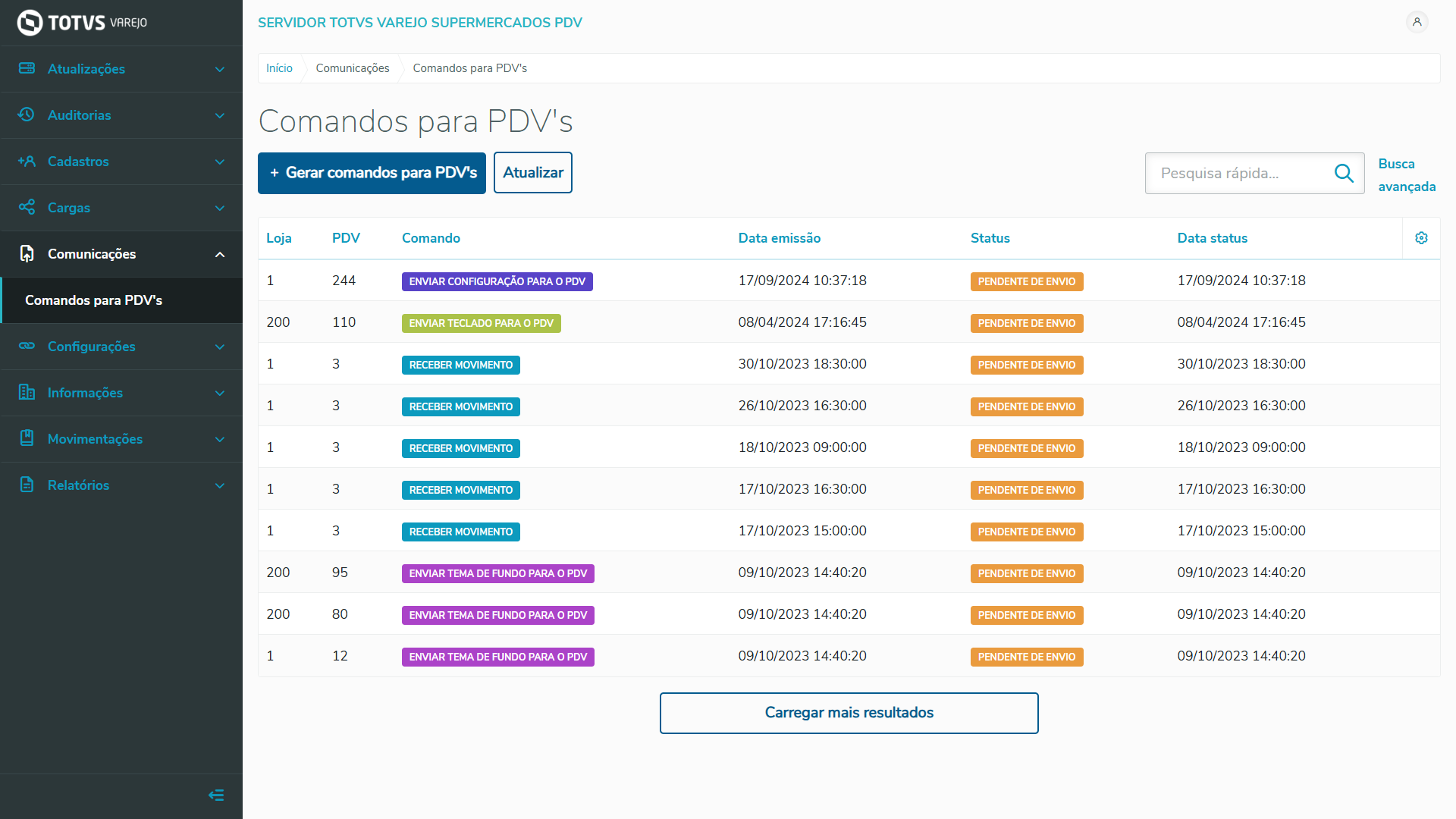Click Carregar mais resultados button
This screenshot has height=819, width=1456.
point(849,713)
